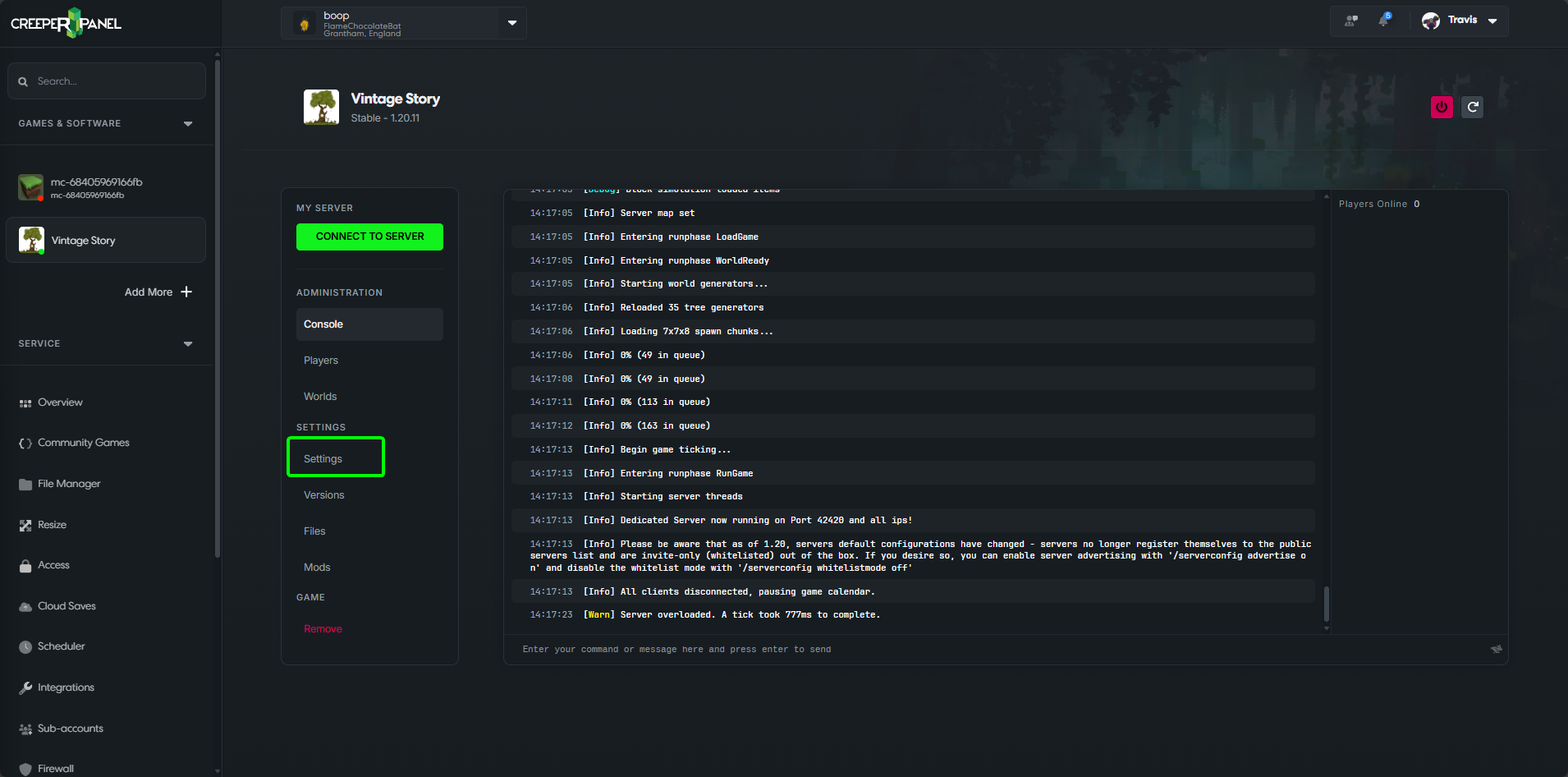Image resolution: width=1568 pixels, height=777 pixels.
Task: Click the '0% (163 in queue)' log line
Action: click(912, 425)
